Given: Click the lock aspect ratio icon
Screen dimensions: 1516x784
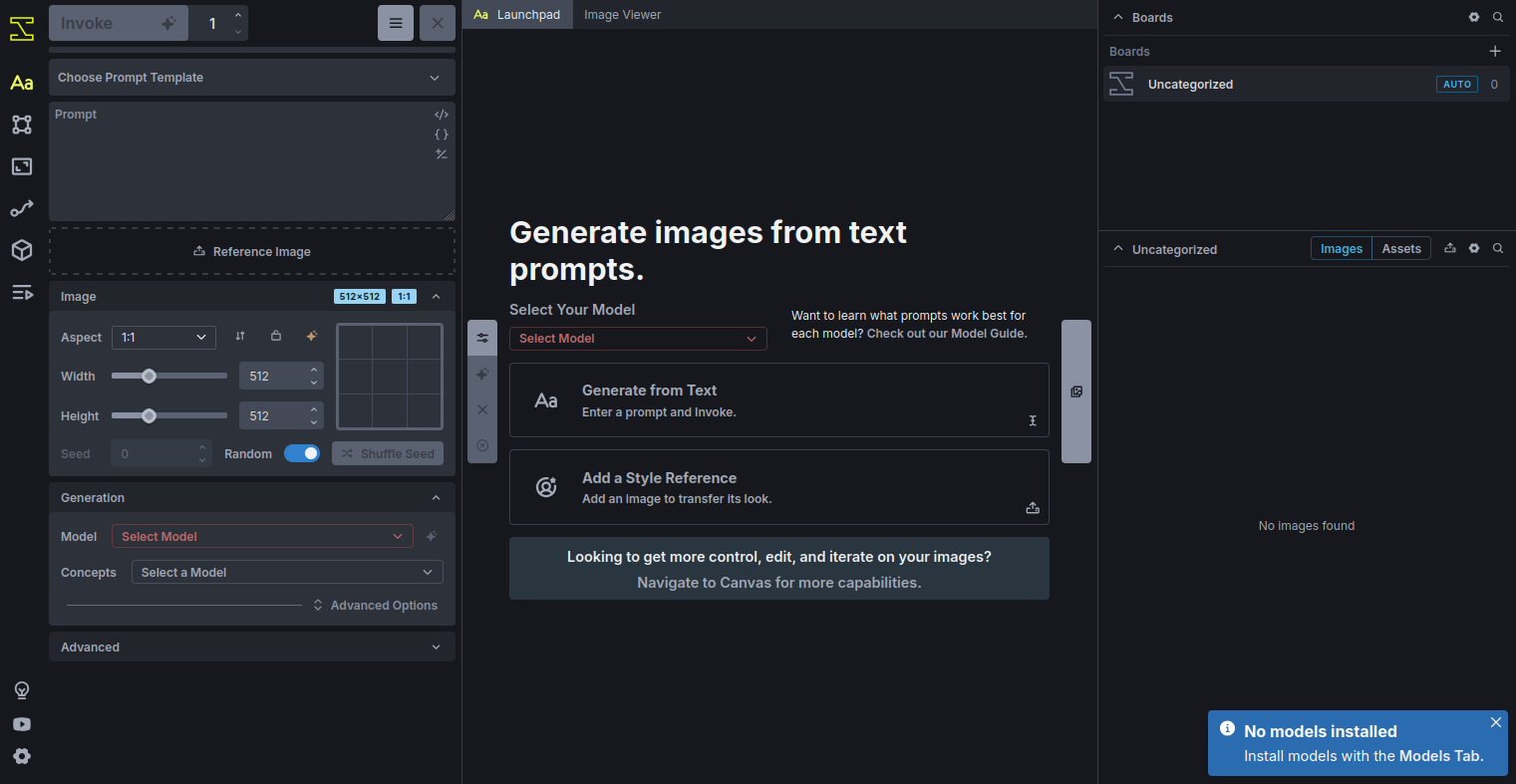Looking at the screenshot, I should (276, 337).
